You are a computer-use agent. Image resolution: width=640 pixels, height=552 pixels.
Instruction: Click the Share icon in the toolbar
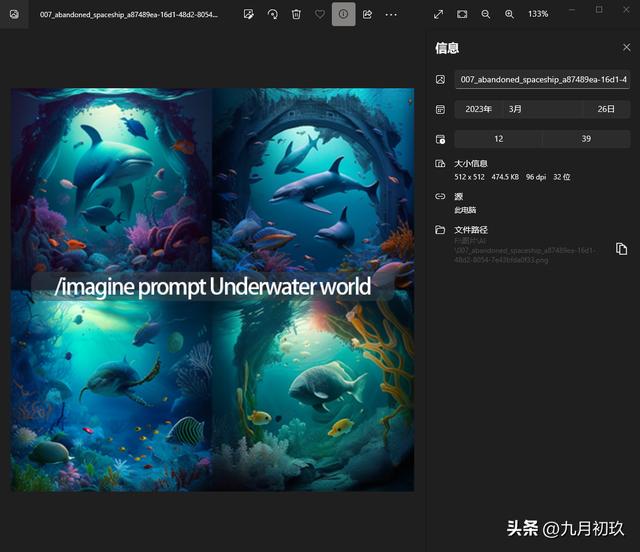tap(367, 14)
